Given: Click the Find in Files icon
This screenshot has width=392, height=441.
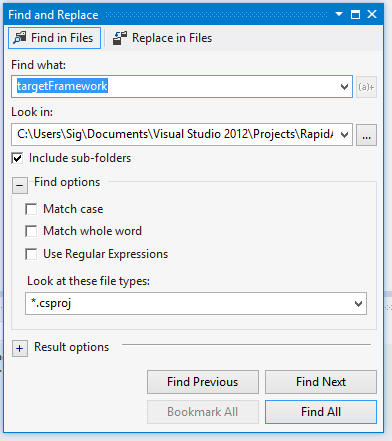Looking at the screenshot, I should pyautogui.click(x=20, y=38).
